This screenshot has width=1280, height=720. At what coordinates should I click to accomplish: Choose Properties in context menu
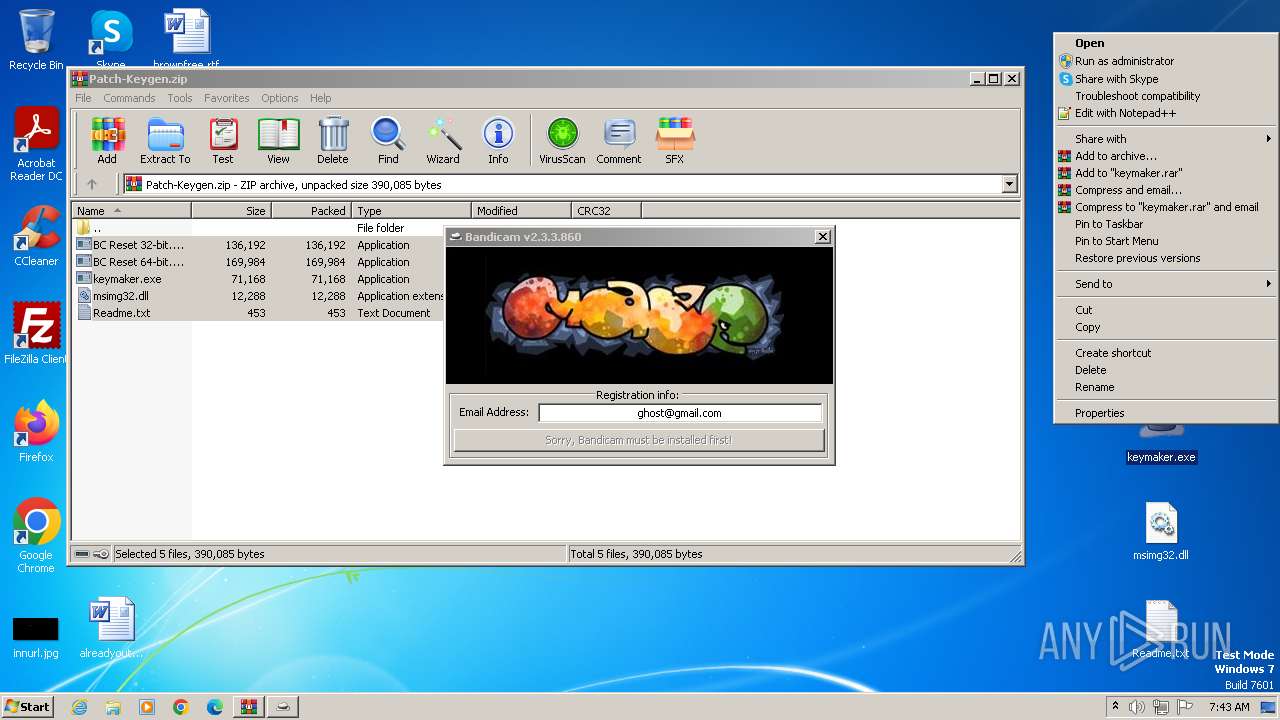[x=1166, y=413]
